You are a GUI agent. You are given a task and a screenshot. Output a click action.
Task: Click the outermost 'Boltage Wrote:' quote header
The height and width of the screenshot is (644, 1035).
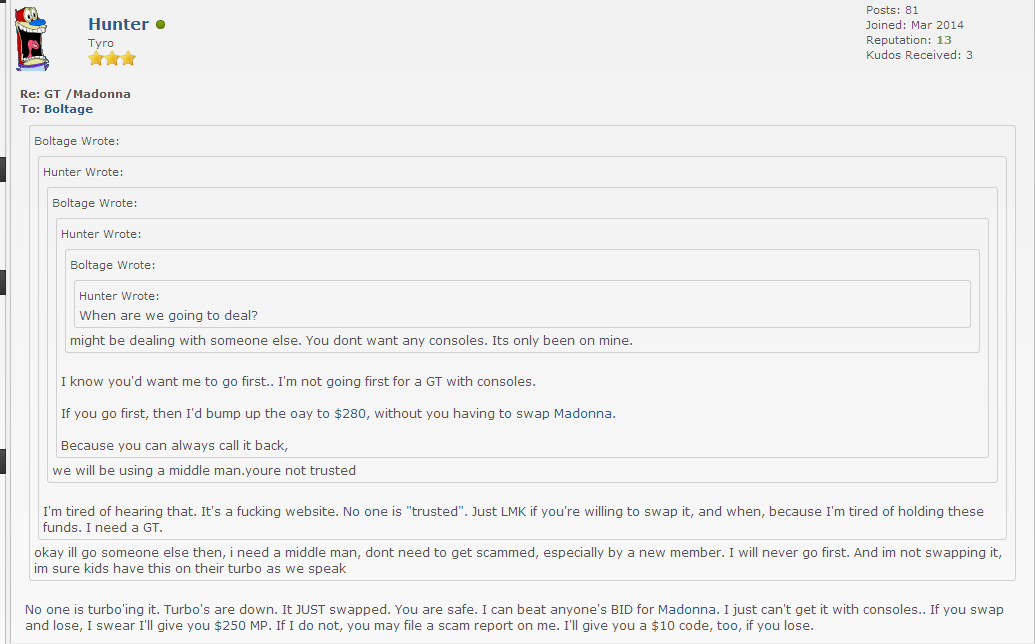[x=76, y=141]
